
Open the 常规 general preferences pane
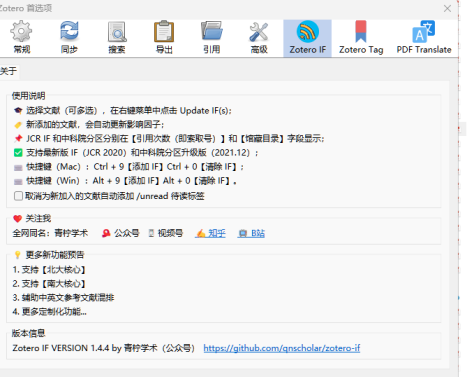(x=21, y=38)
